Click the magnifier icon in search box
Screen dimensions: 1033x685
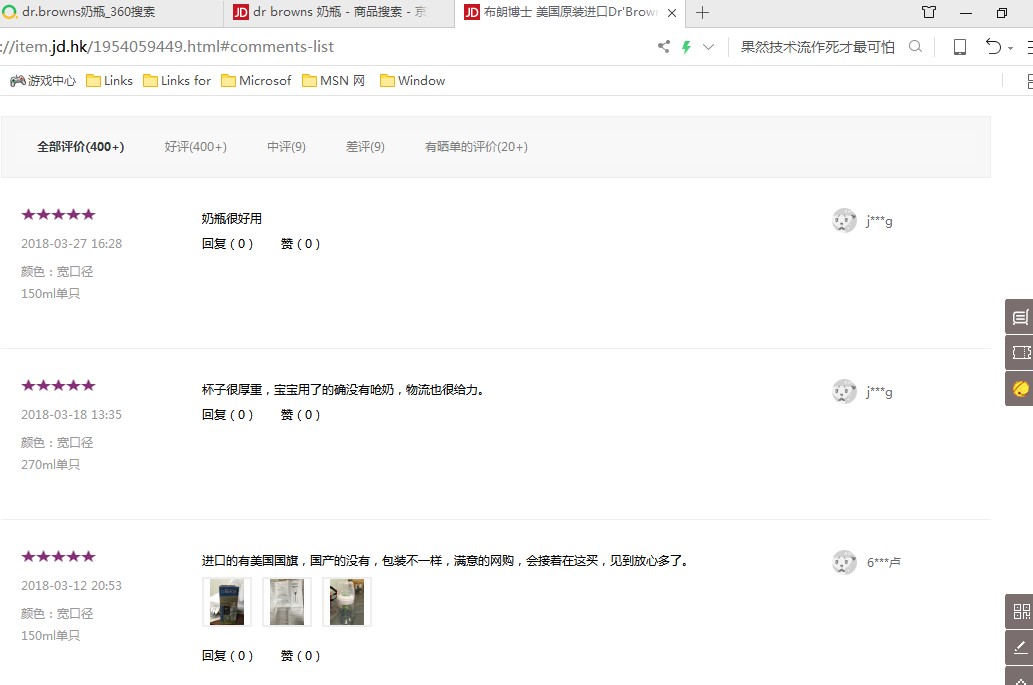click(x=915, y=47)
